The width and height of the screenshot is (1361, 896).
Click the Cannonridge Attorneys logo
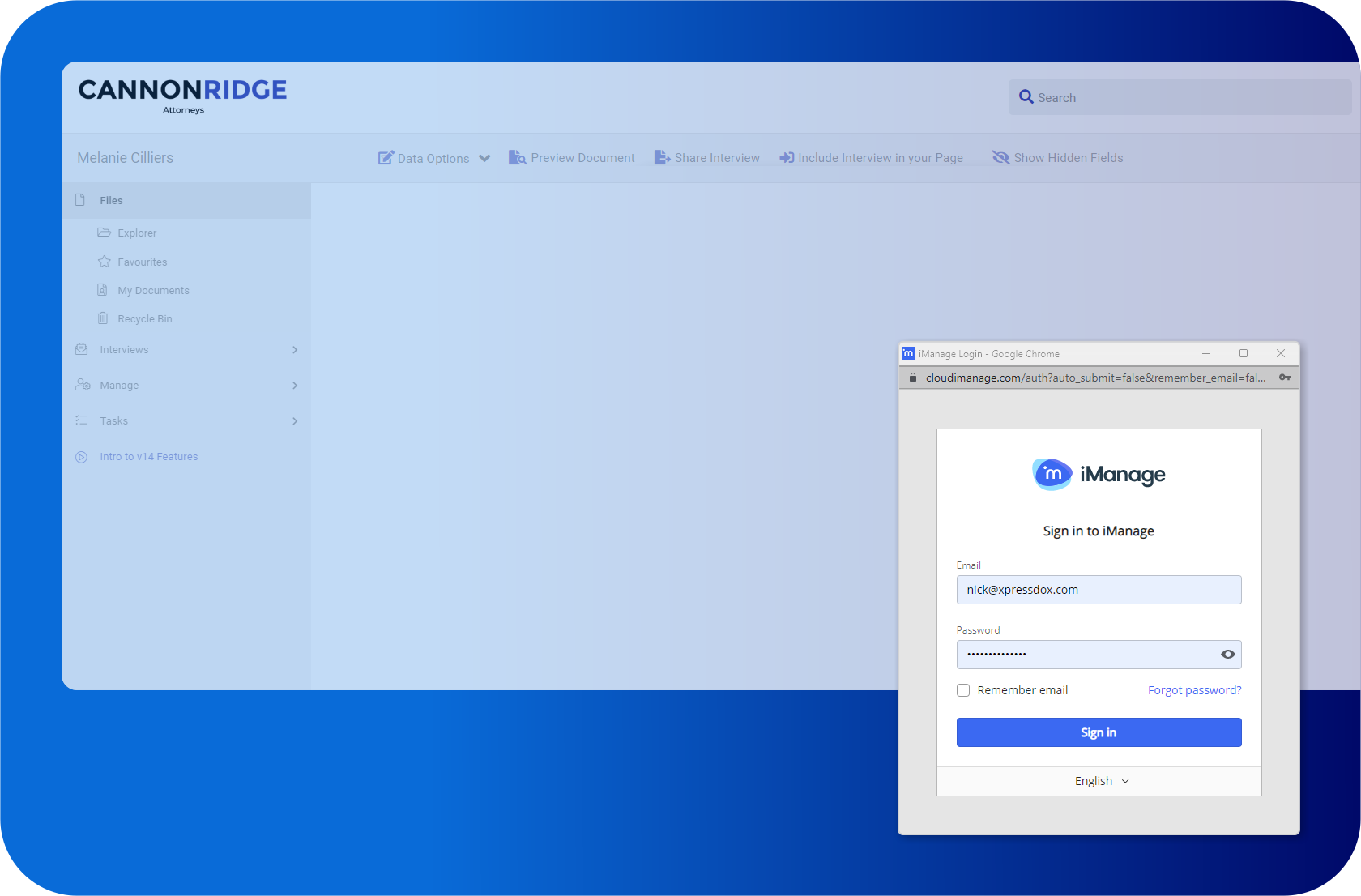(x=183, y=96)
